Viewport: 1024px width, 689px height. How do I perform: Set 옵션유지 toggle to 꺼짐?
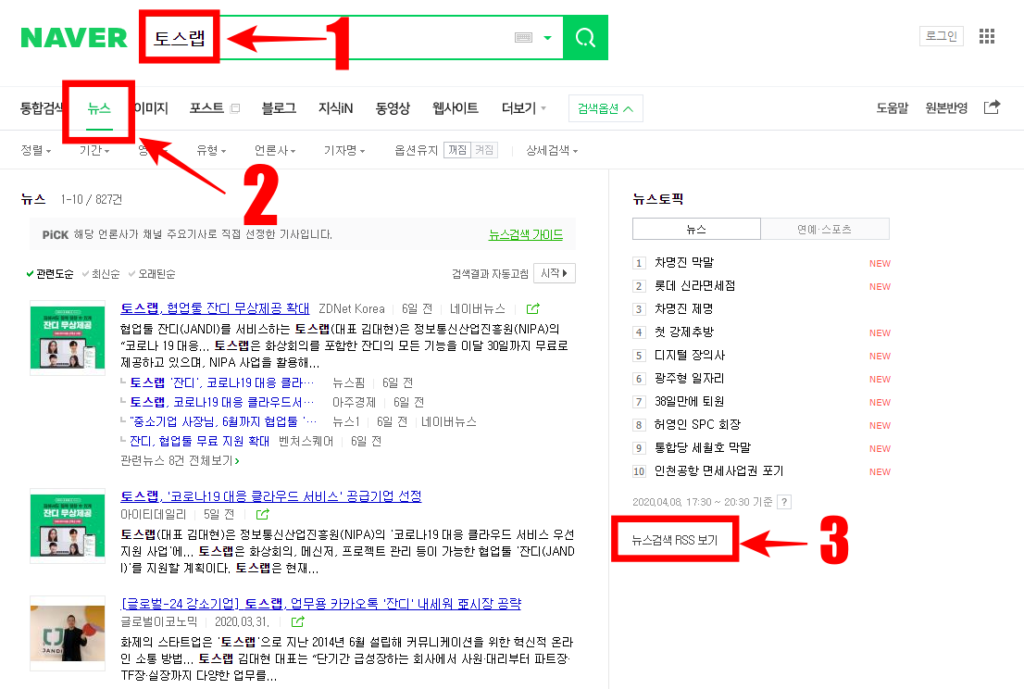tap(457, 150)
